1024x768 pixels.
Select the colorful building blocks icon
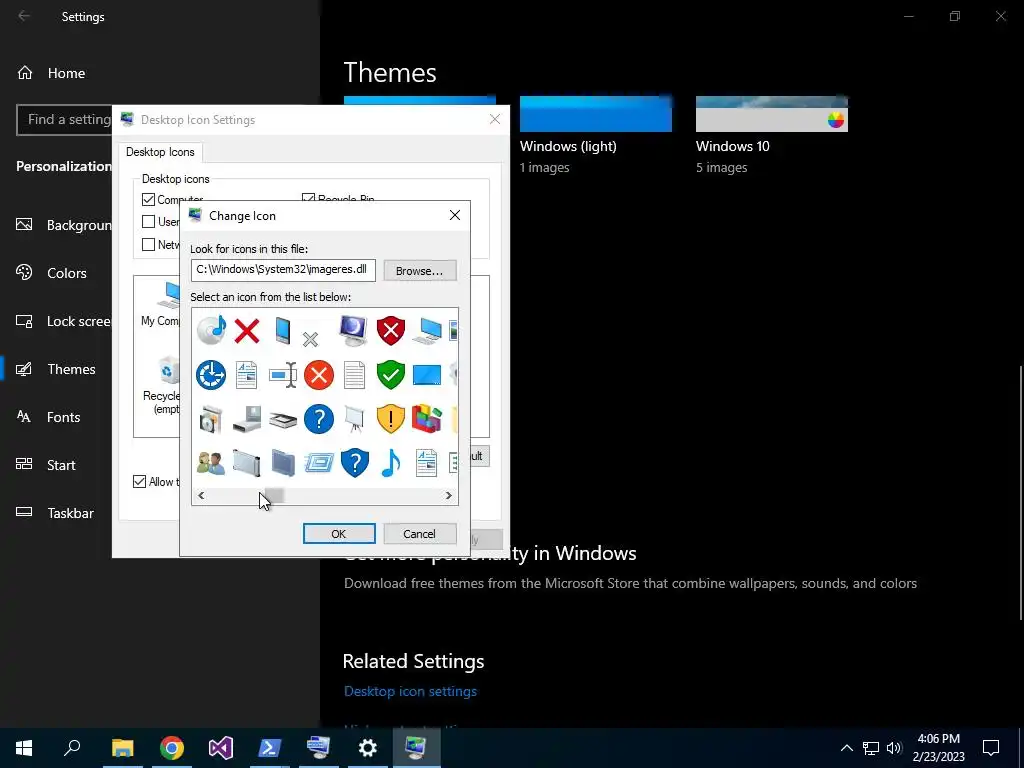[427, 419]
